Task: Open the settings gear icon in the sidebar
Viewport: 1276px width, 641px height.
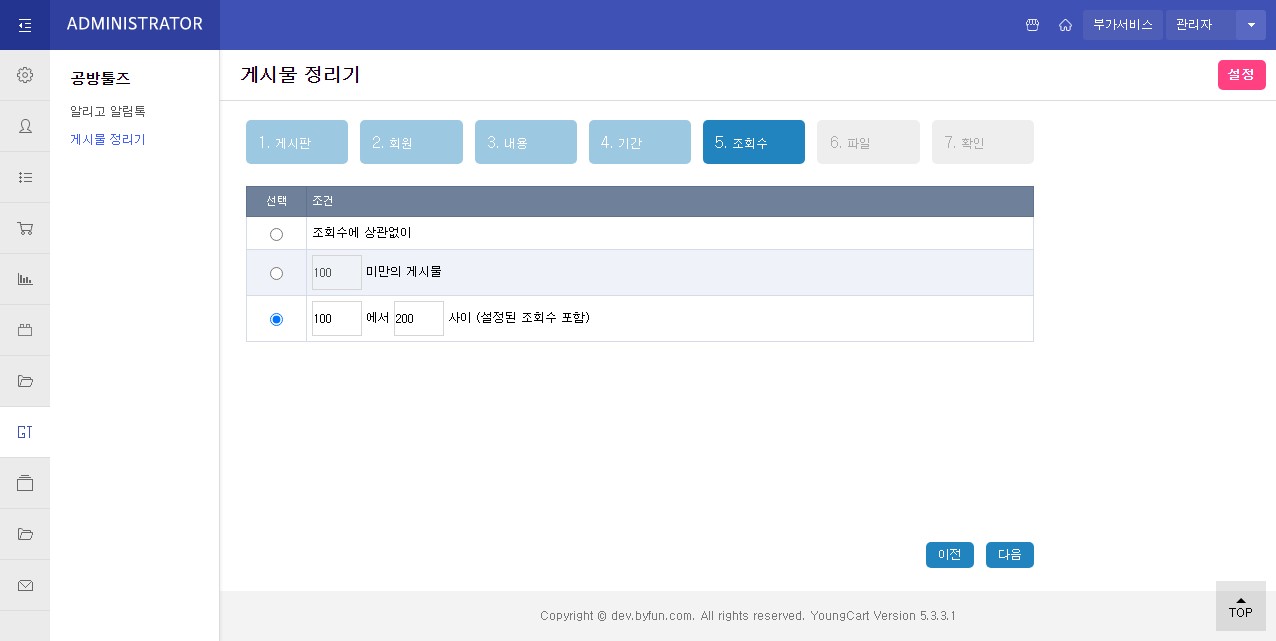Action: tap(25, 75)
